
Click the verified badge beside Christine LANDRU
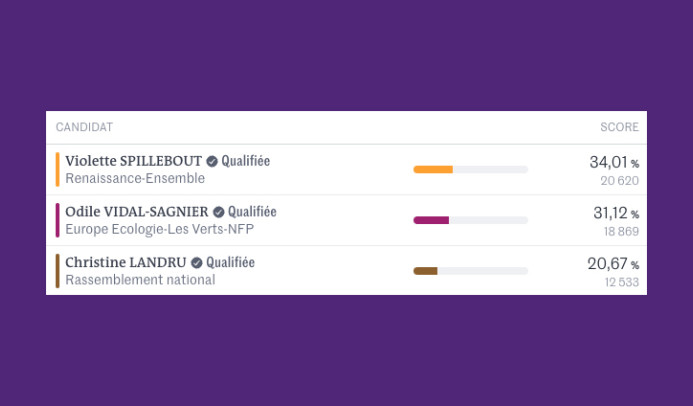(197, 263)
